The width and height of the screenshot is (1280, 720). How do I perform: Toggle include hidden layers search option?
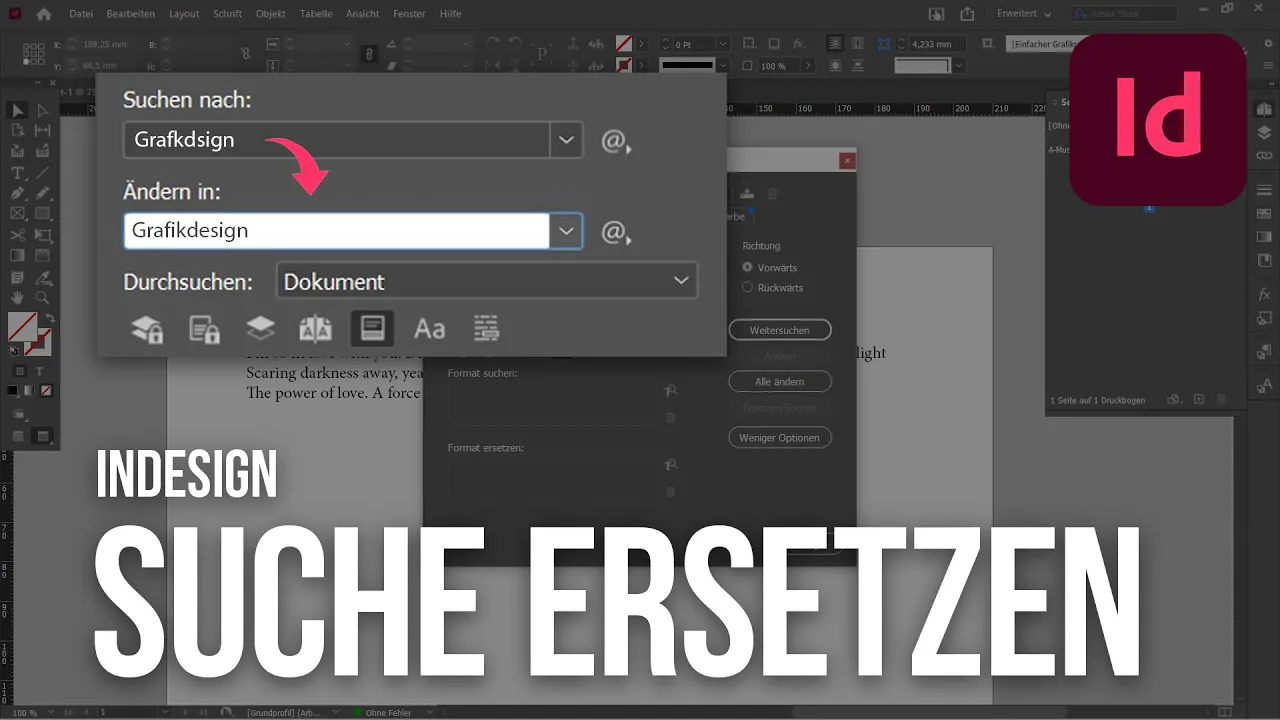[x=260, y=329]
